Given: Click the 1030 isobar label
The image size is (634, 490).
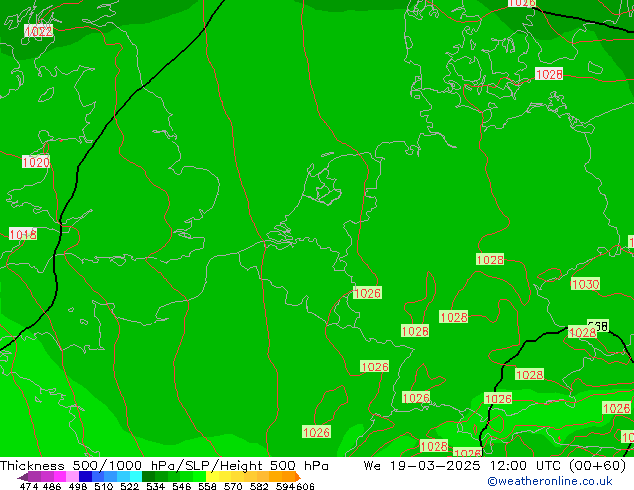Looking at the screenshot, I should pos(585,284).
